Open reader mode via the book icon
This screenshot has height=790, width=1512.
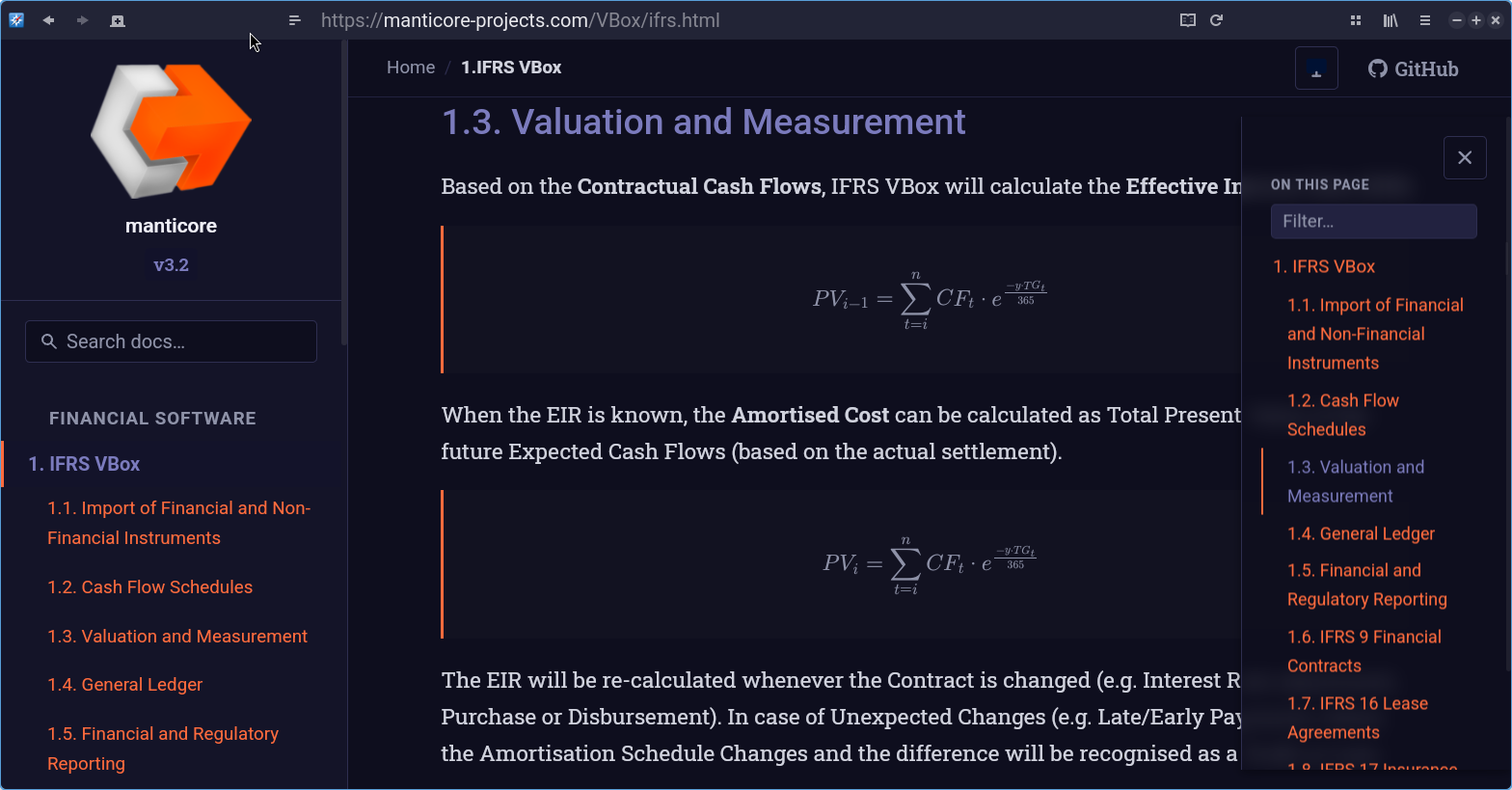pos(1188,20)
